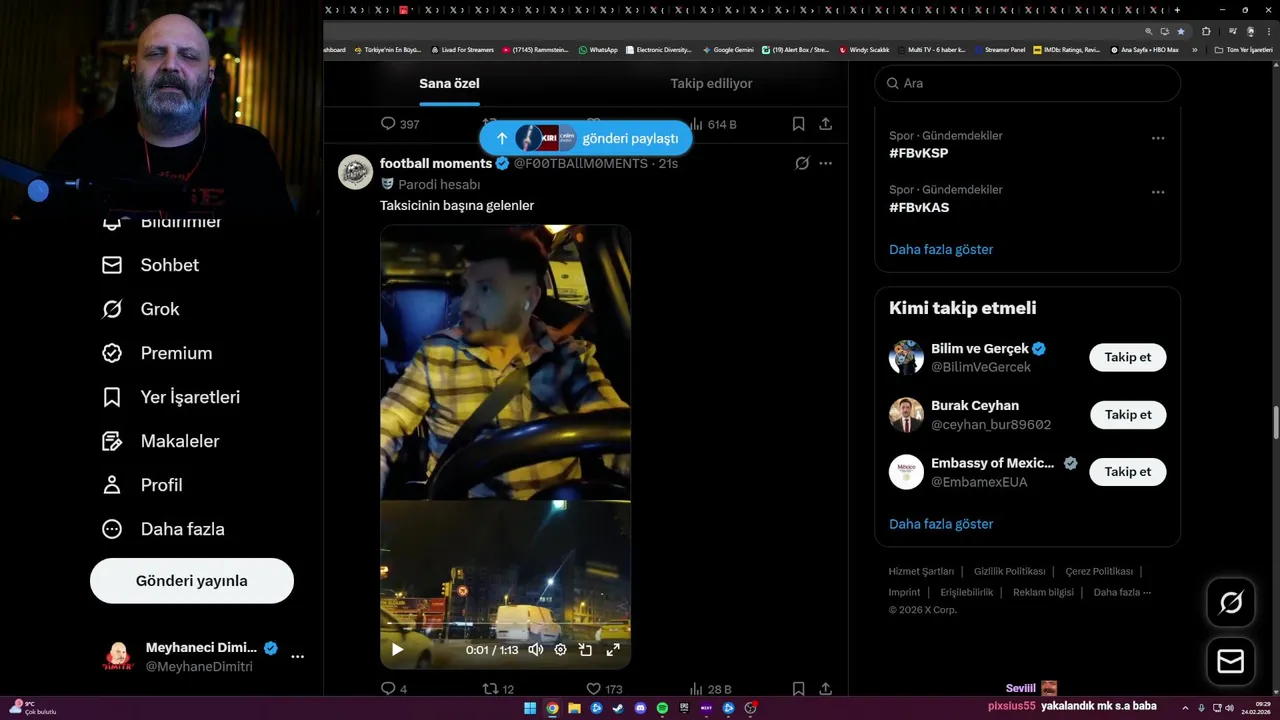
Task: Open Bilim ve Gerçek profile avatar
Action: point(906,357)
